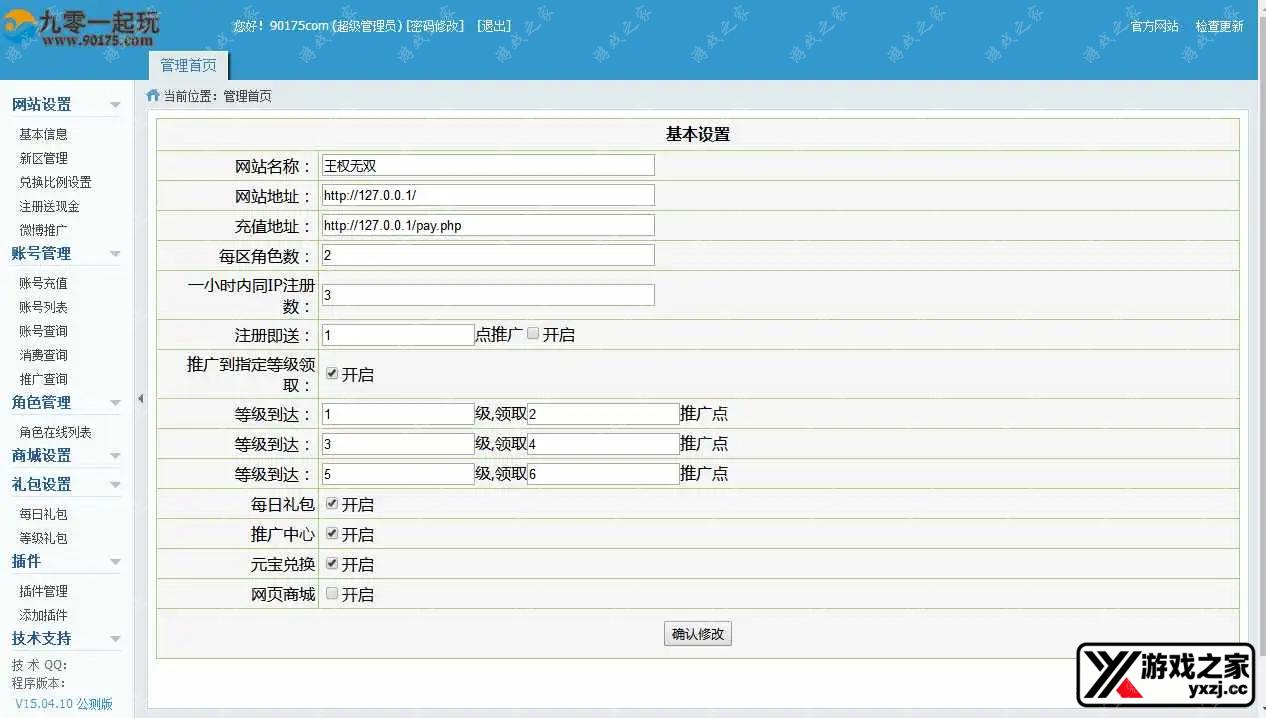
Task: Open 新区管理 in the sidebar
Action: 43,158
